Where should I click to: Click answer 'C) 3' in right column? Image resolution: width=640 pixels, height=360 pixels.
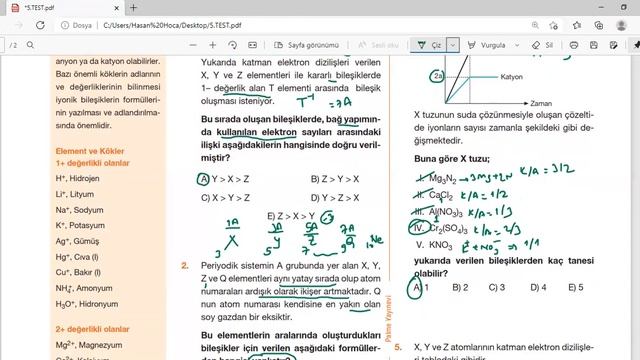click(497, 287)
